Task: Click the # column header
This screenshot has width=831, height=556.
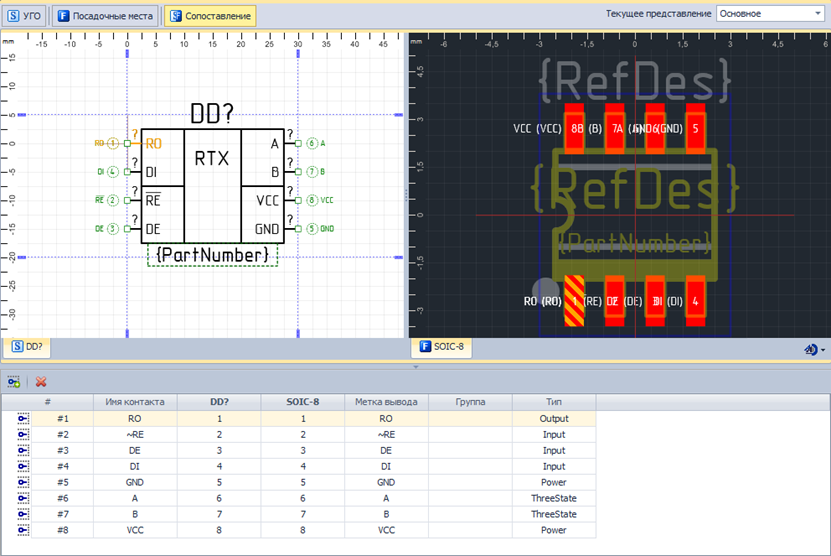Action: pyautogui.click(x=48, y=402)
